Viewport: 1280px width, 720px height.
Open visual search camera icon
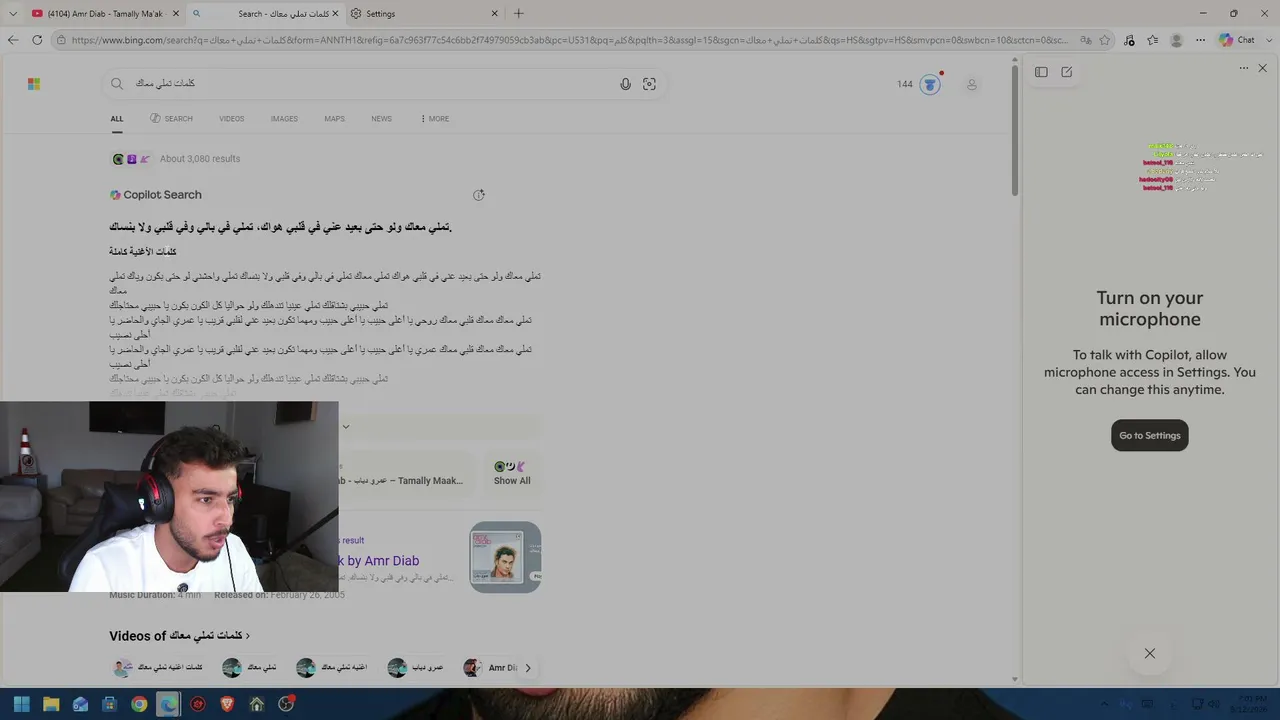649,84
